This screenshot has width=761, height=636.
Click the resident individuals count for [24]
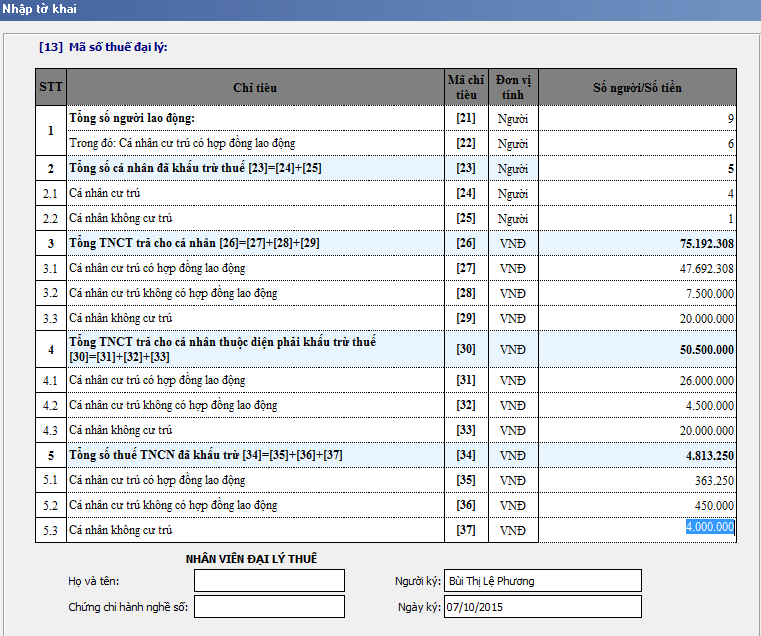[637, 193]
